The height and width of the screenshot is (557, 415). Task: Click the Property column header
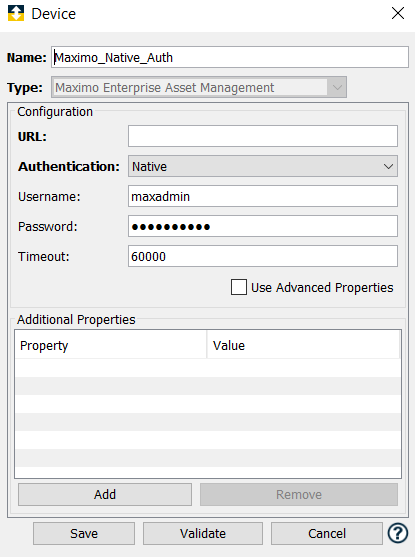pos(111,345)
